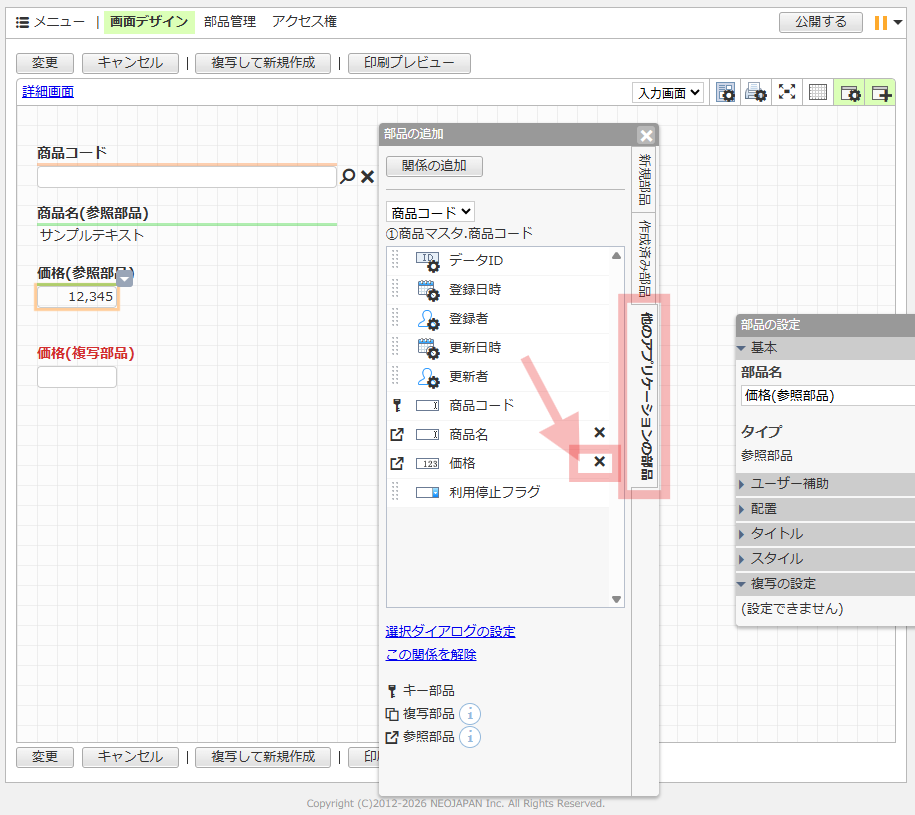Click reference link icon beside 商品名
This screenshot has height=815, width=915.
click(x=397, y=435)
